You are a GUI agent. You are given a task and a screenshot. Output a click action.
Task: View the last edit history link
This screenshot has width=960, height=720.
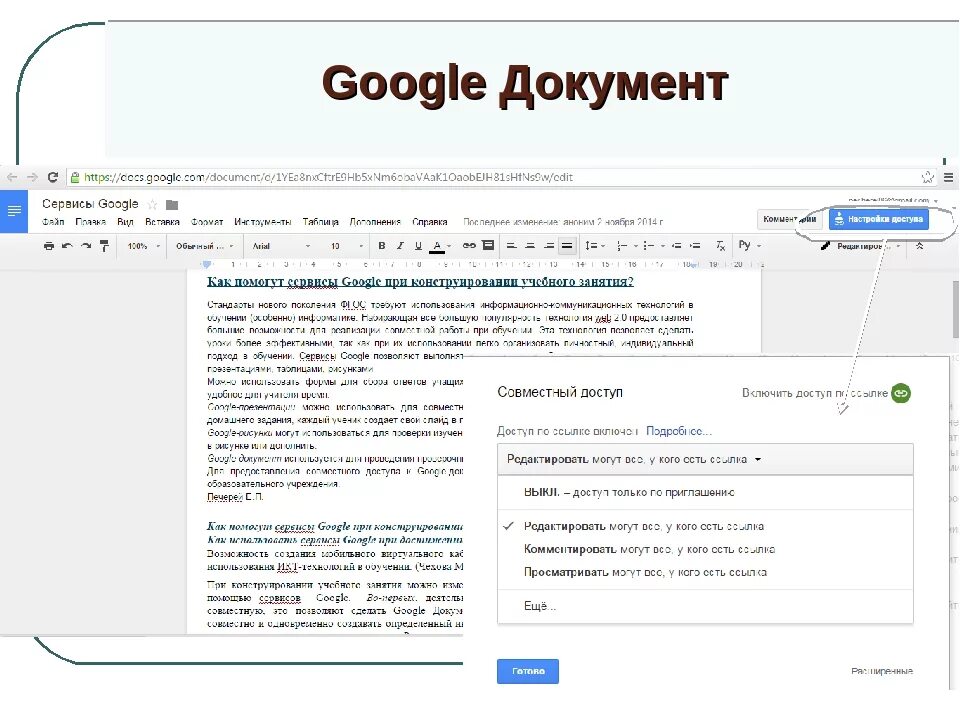click(563, 222)
